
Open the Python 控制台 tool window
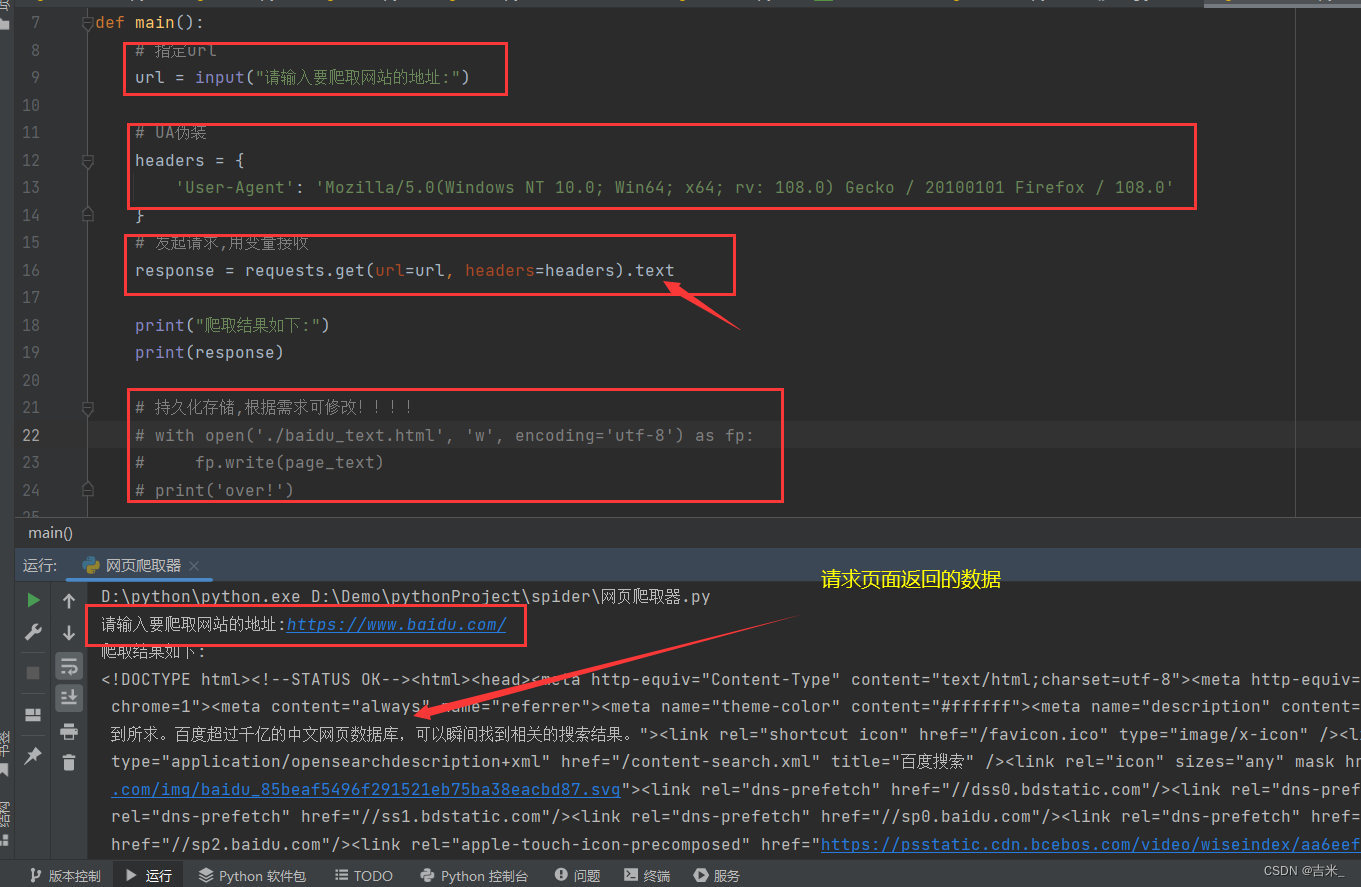tap(474, 876)
